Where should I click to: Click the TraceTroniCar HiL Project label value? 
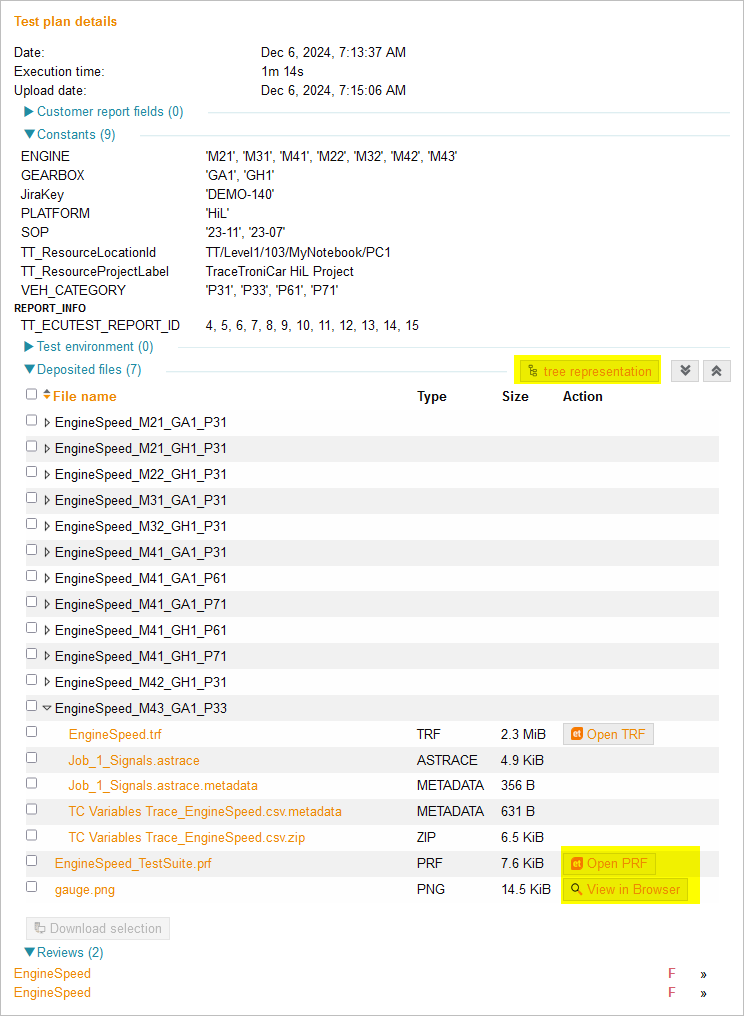(279, 271)
